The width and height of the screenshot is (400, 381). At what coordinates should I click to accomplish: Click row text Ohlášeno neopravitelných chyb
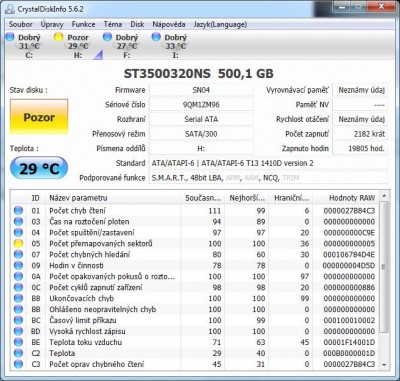pyautogui.click(x=103, y=309)
